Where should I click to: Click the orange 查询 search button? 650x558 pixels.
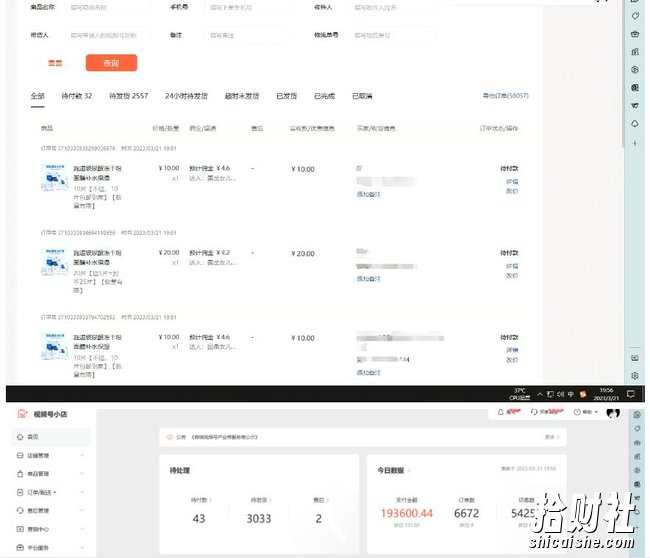pyautogui.click(x=111, y=63)
